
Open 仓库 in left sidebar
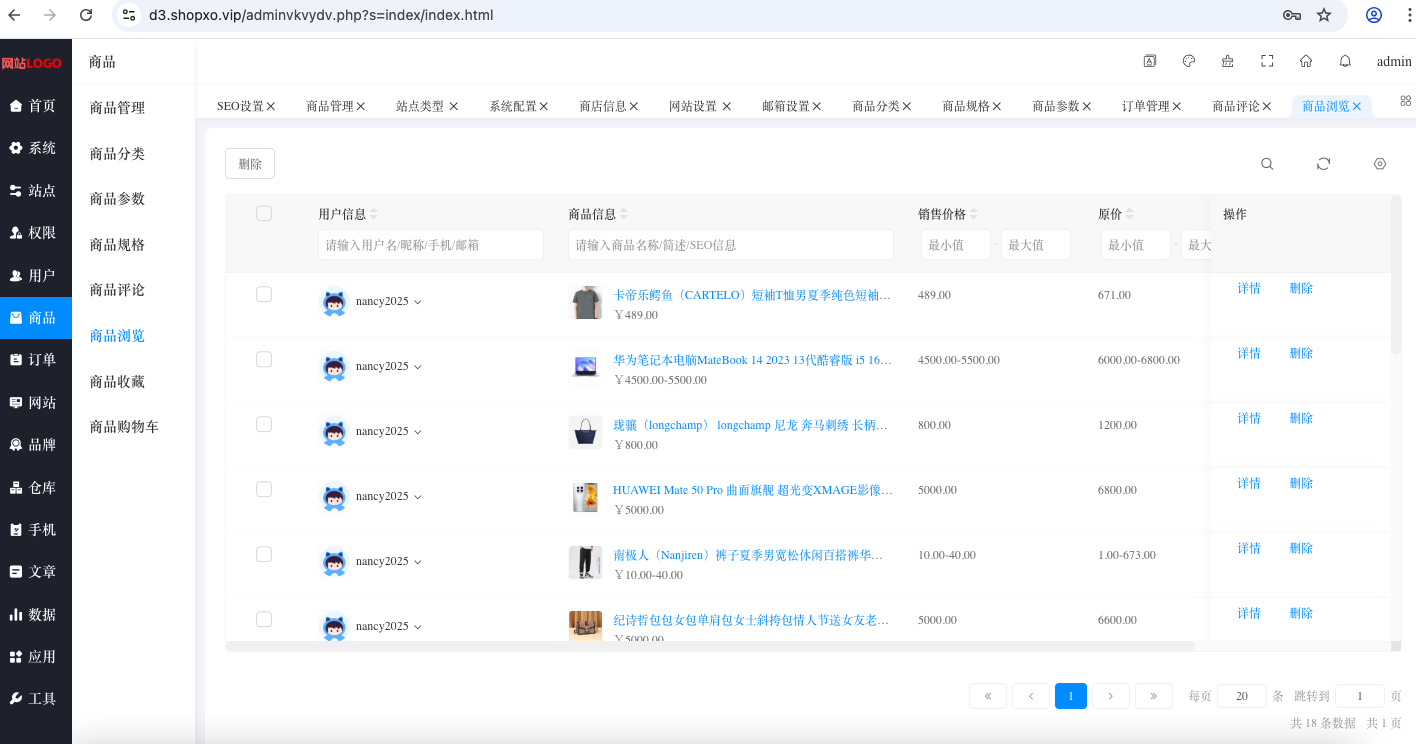tap(36, 488)
